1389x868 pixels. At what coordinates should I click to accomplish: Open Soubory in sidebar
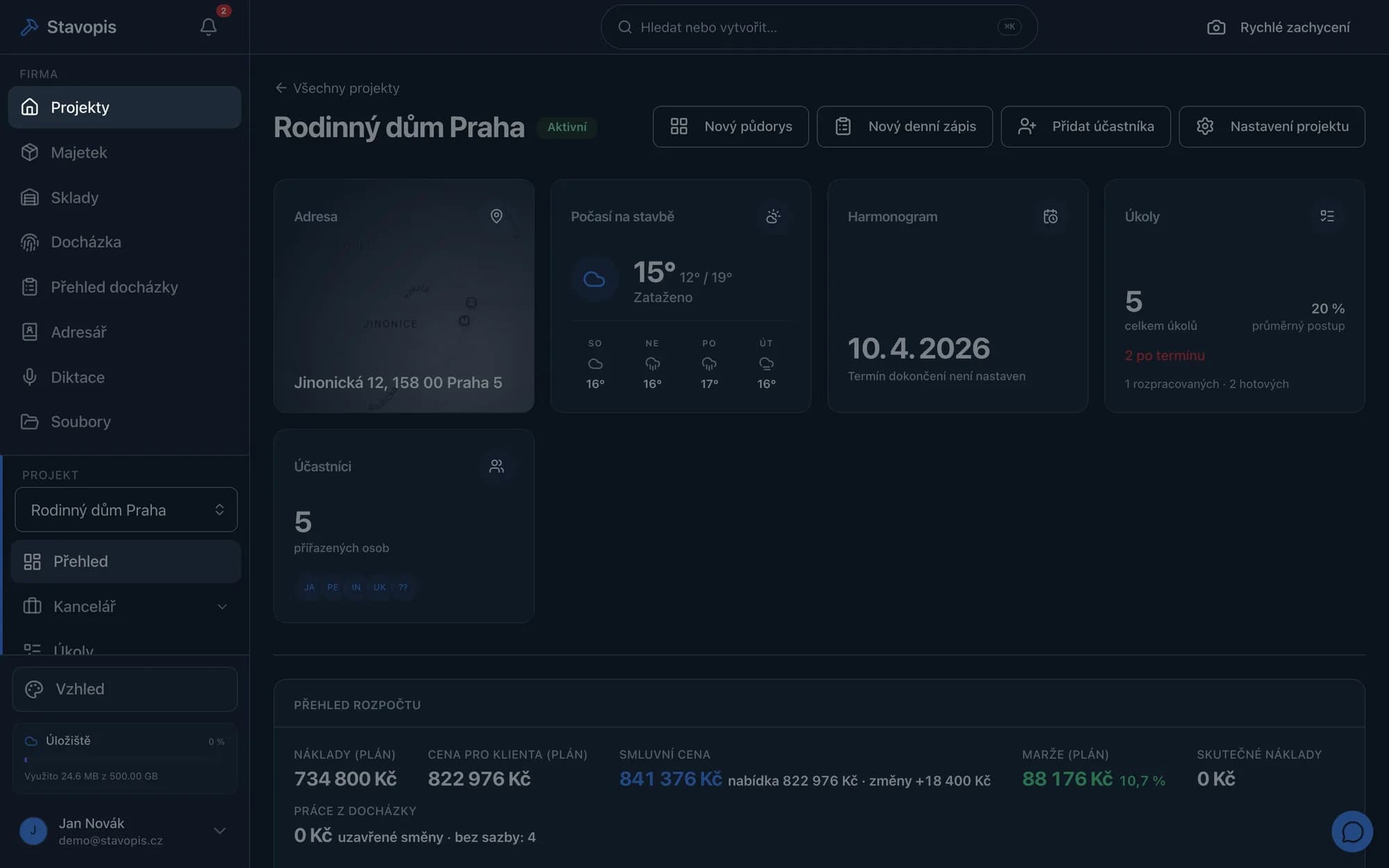tap(124, 422)
